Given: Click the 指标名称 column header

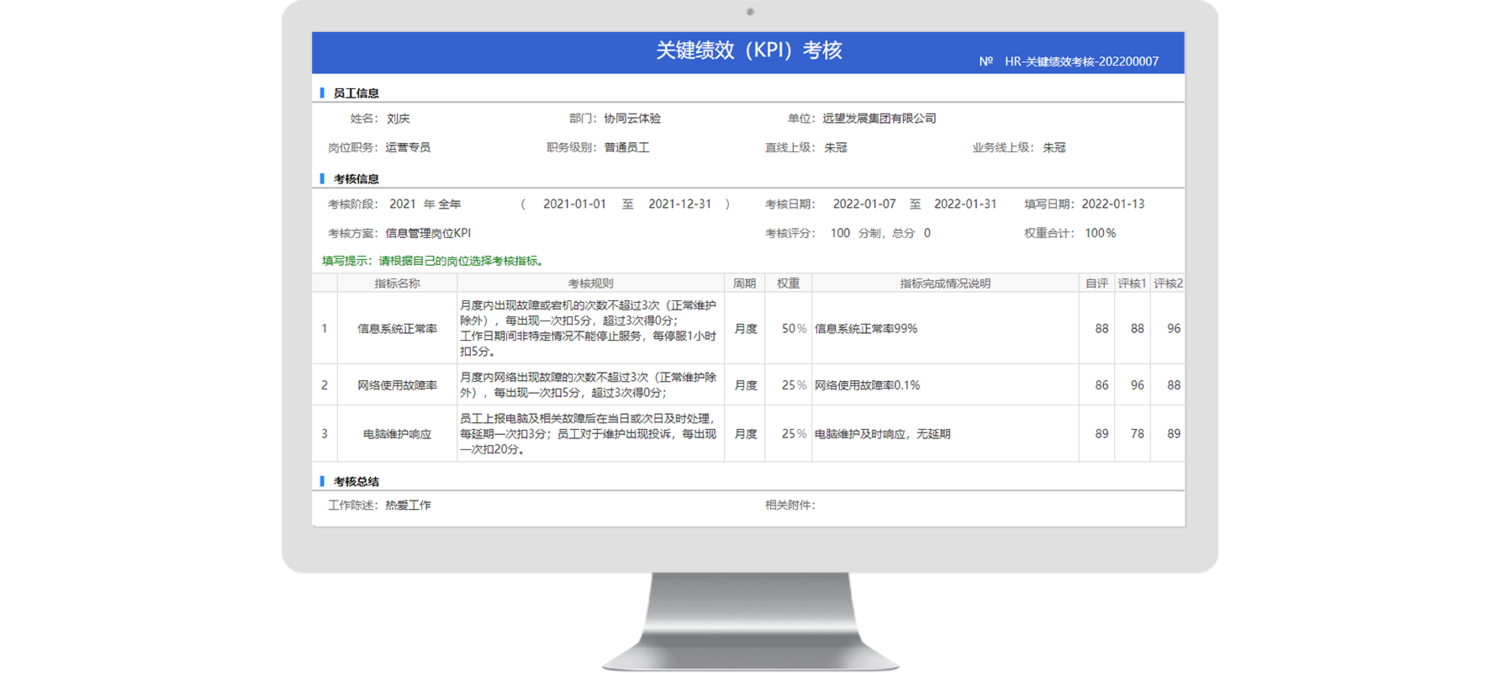Looking at the screenshot, I should pos(397,284).
